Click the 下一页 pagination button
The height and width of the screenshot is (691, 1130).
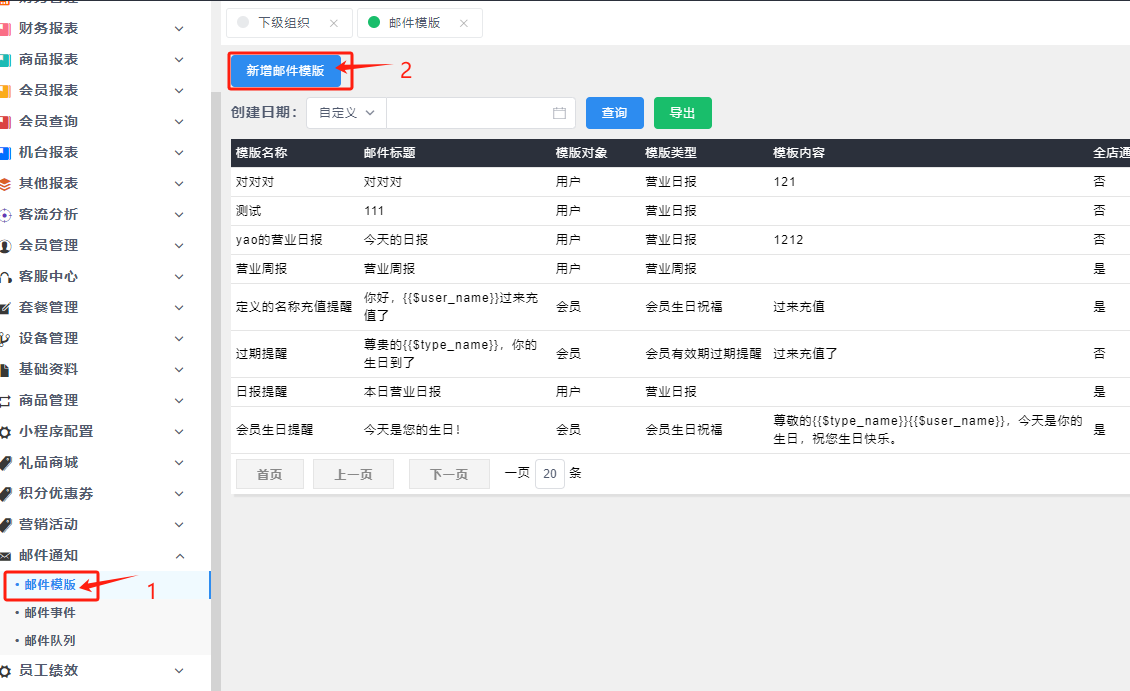click(449, 474)
